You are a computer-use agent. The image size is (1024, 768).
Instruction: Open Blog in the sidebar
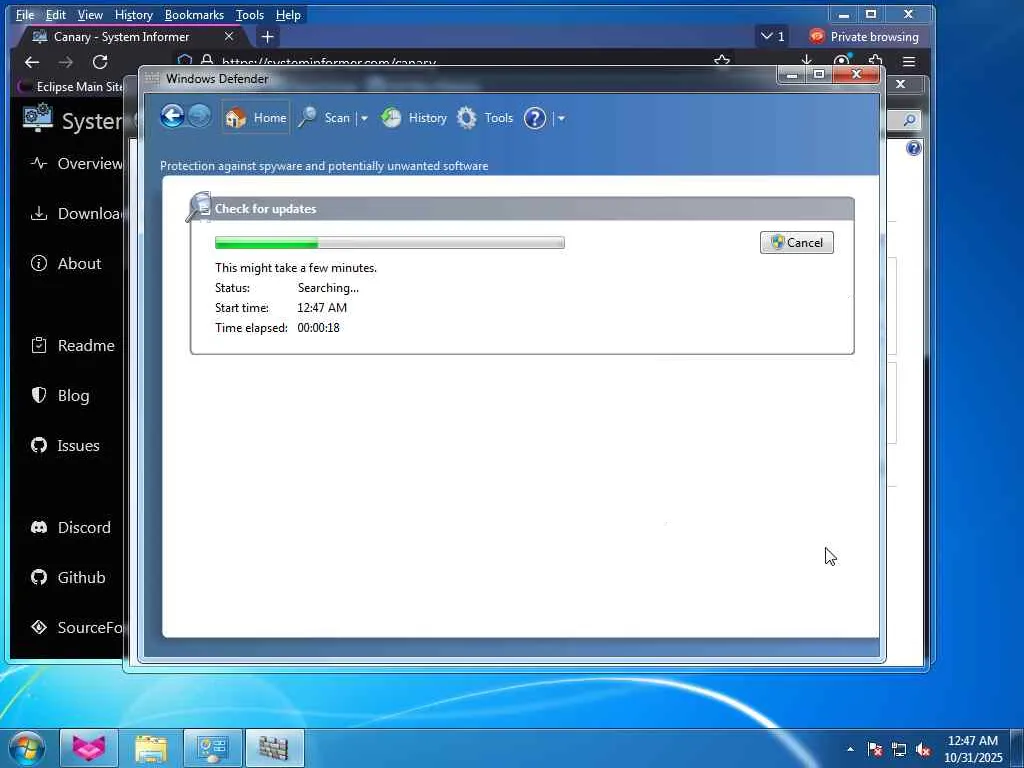click(x=59, y=395)
